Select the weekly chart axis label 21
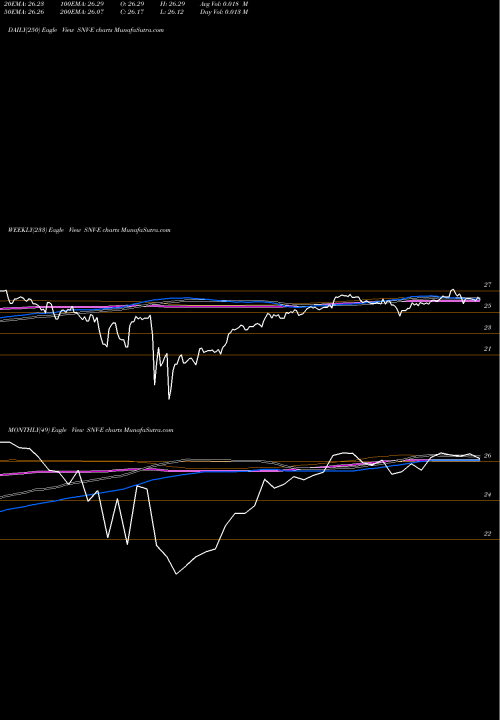 coord(488,349)
